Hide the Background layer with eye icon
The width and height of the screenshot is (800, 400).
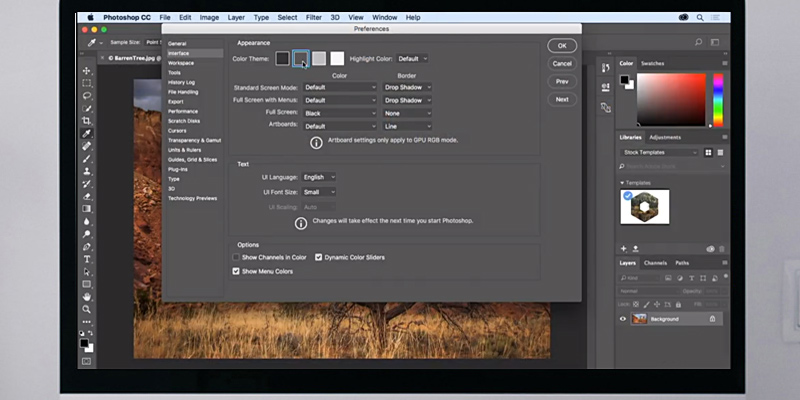(x=622, y=319)
